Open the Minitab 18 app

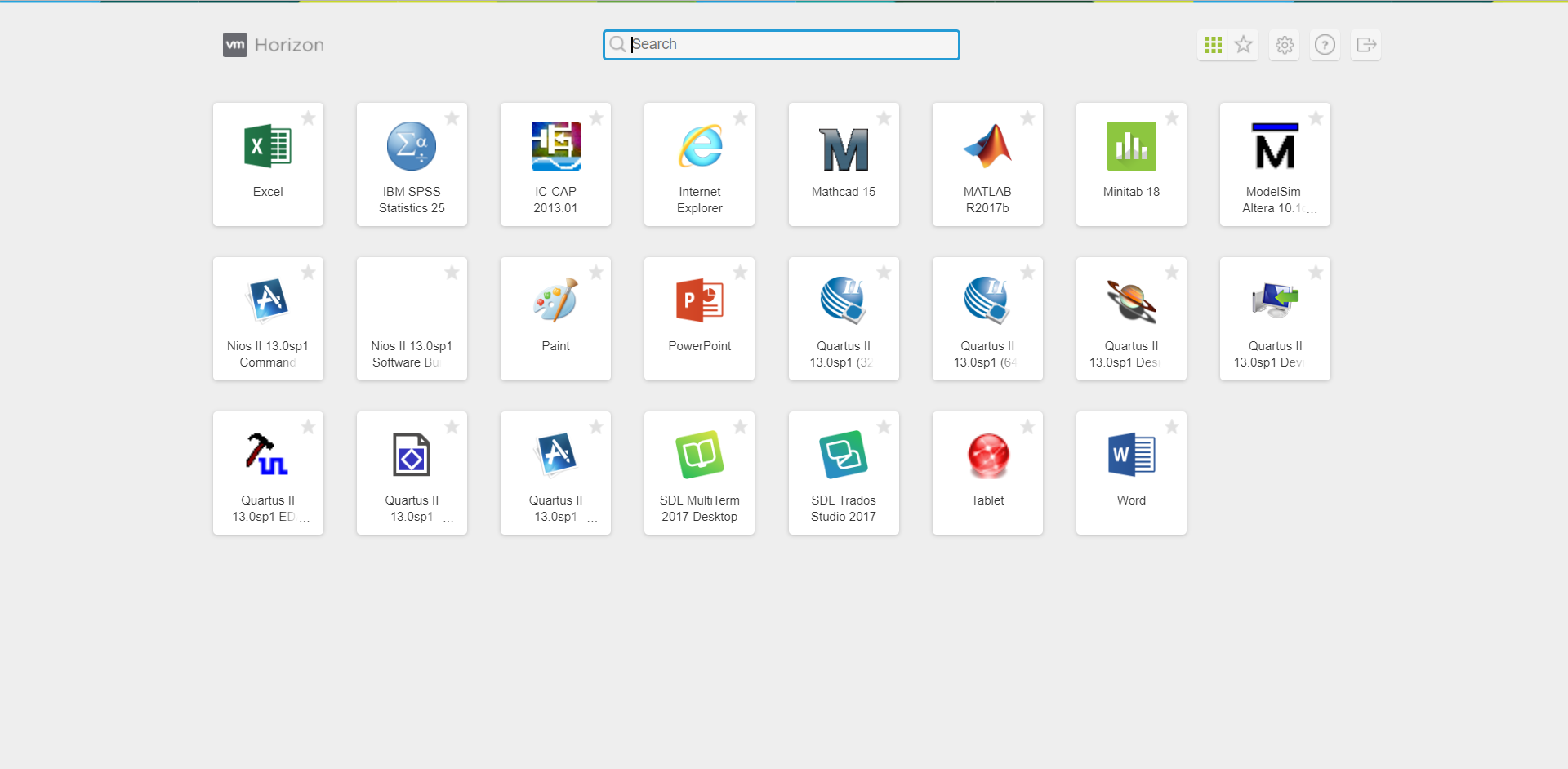[x=1131, y=148]
